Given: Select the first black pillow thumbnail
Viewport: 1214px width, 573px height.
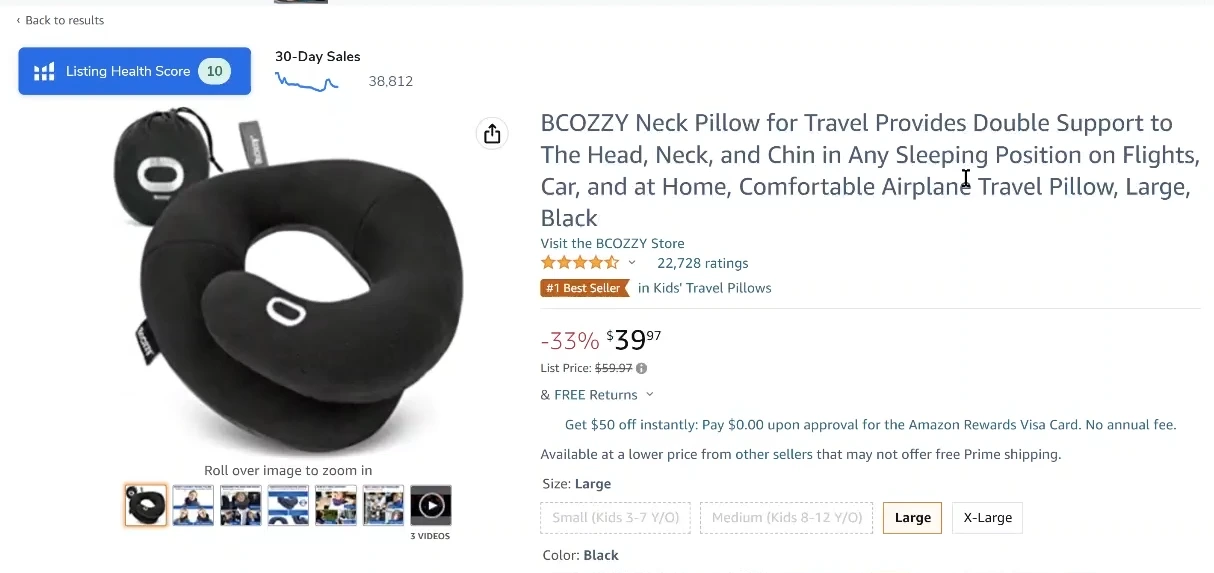Looking at the screenshot, I should pyautogui.click(x=146, y=505).
